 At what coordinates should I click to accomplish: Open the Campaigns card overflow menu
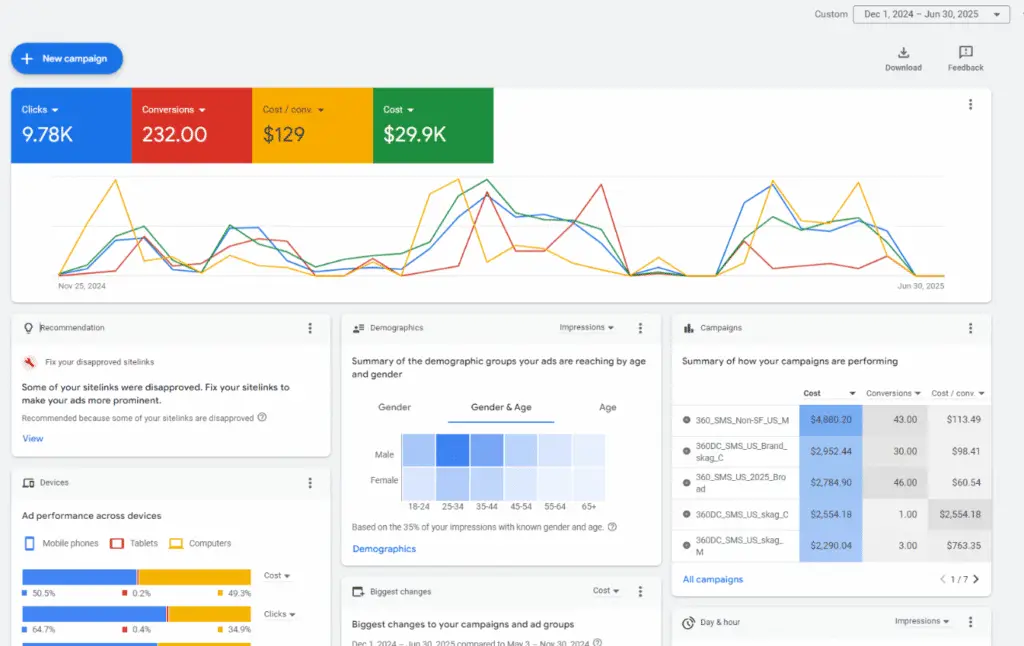[969, 327]
